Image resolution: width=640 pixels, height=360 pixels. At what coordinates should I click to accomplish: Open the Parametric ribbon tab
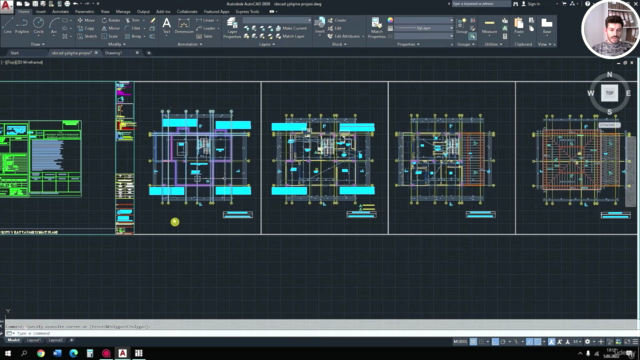pos(84,11)
